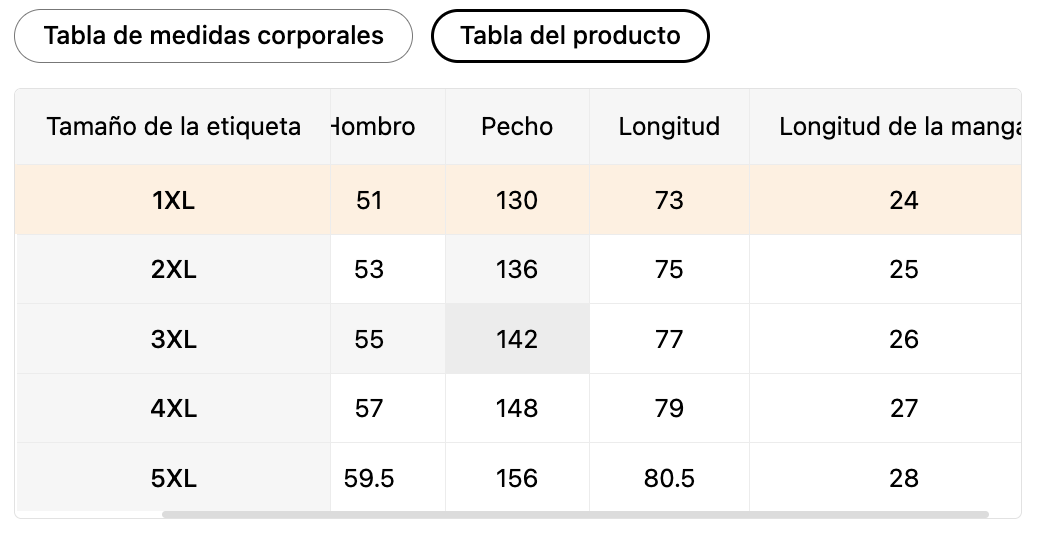Select the 5XL size row label

(x=173, y=478)
